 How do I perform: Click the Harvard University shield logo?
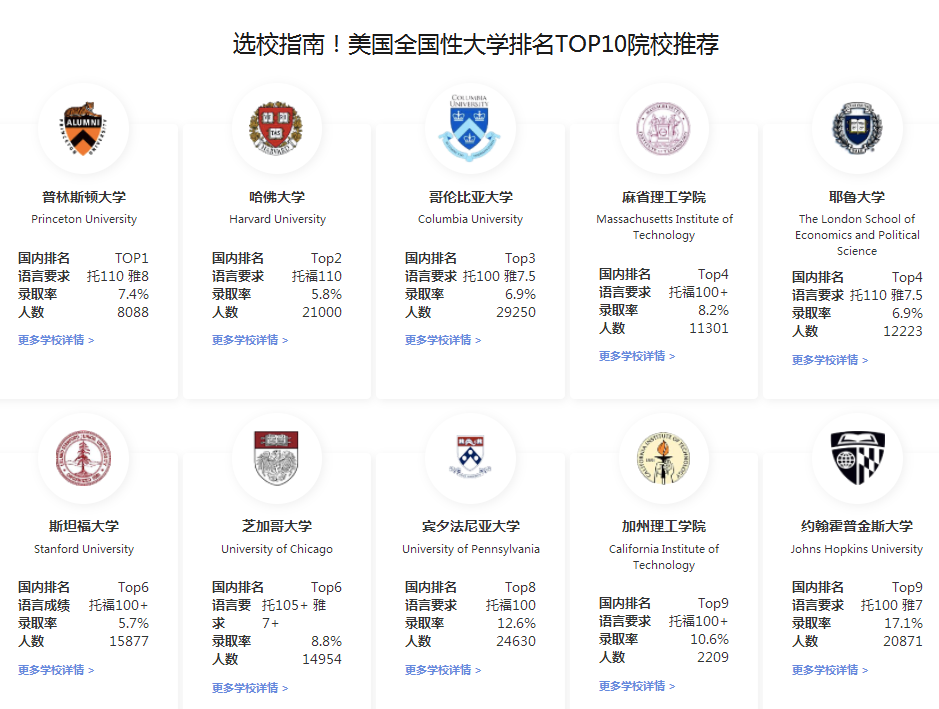pos(276,129)
